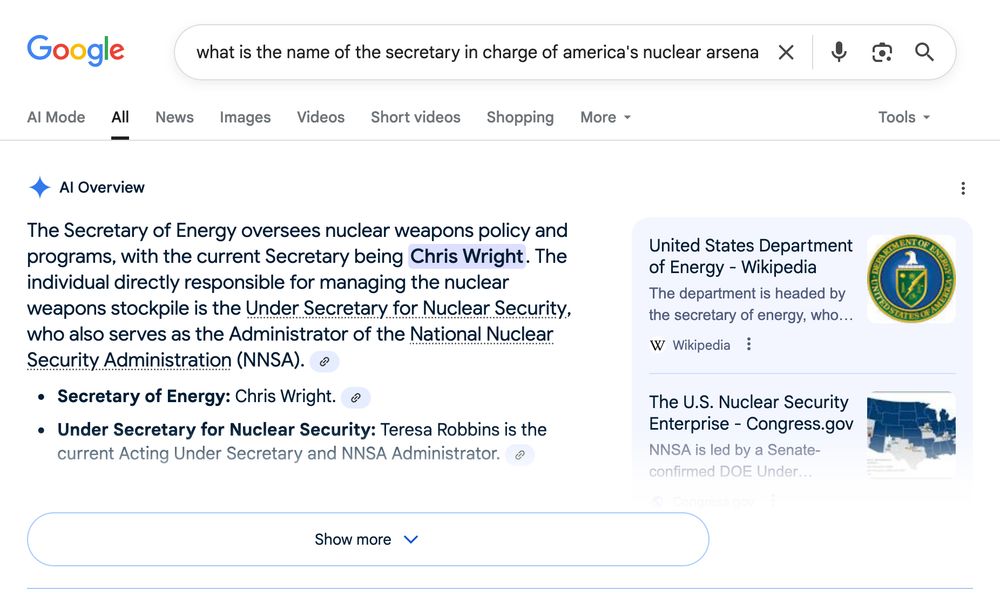Viewport: 1000px width, 598px height.
Task: Open the Tools dropdown
Action: tap(902, 117)
